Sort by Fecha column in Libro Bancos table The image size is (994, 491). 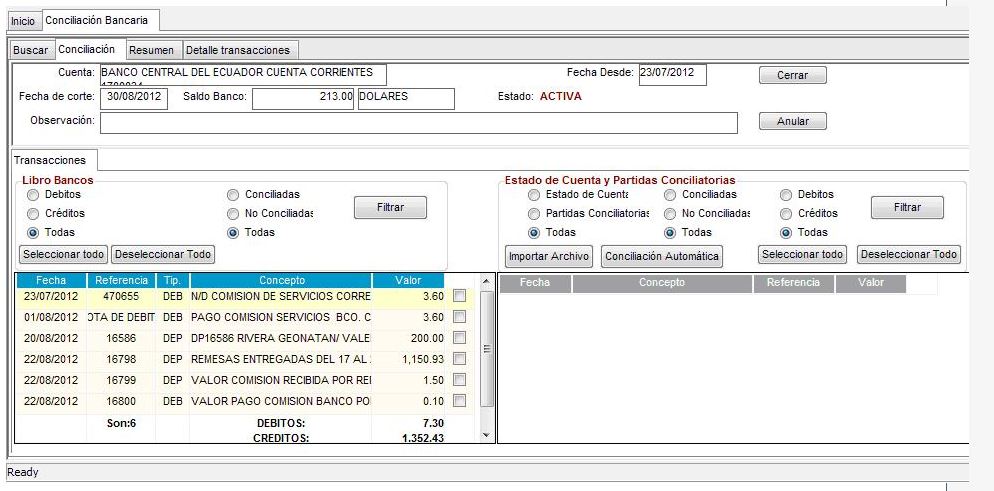(x=51, y=280)
